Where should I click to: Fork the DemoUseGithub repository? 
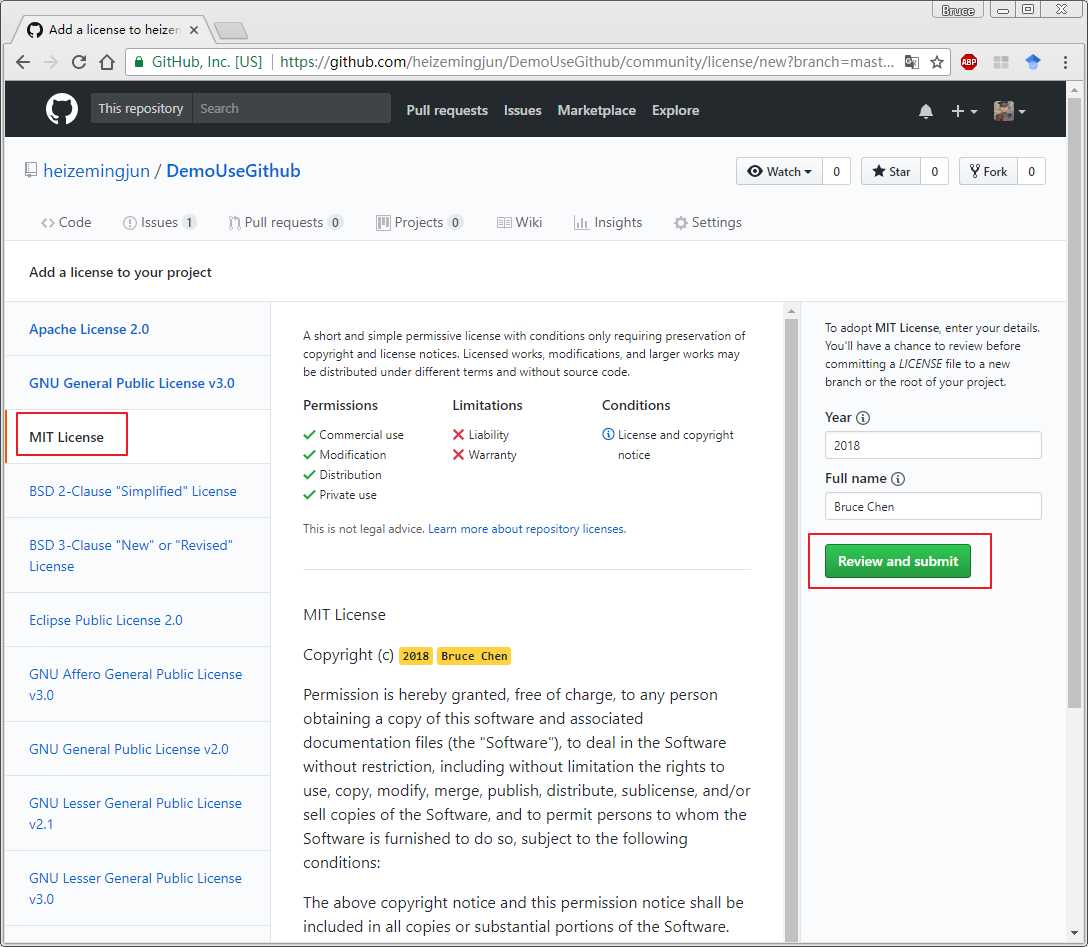pyautogui.click(x=988, y=171)
